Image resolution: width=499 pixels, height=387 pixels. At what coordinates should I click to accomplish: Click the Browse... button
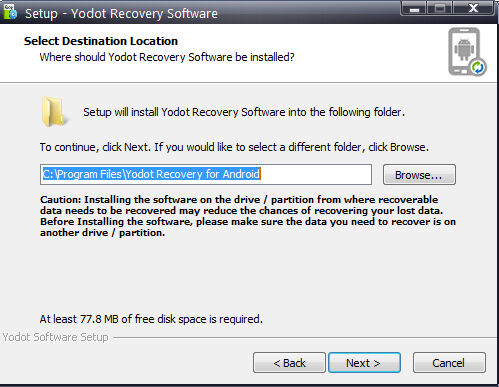[419, 175]
